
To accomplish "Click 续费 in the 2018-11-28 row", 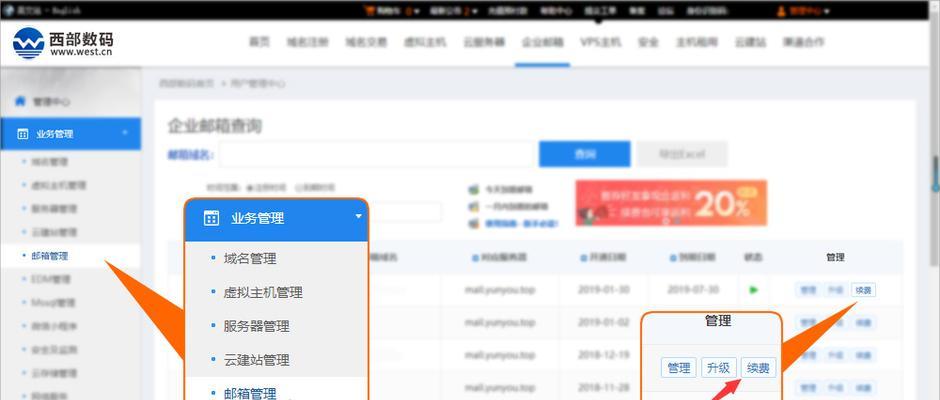I will (x=863, y=387).
